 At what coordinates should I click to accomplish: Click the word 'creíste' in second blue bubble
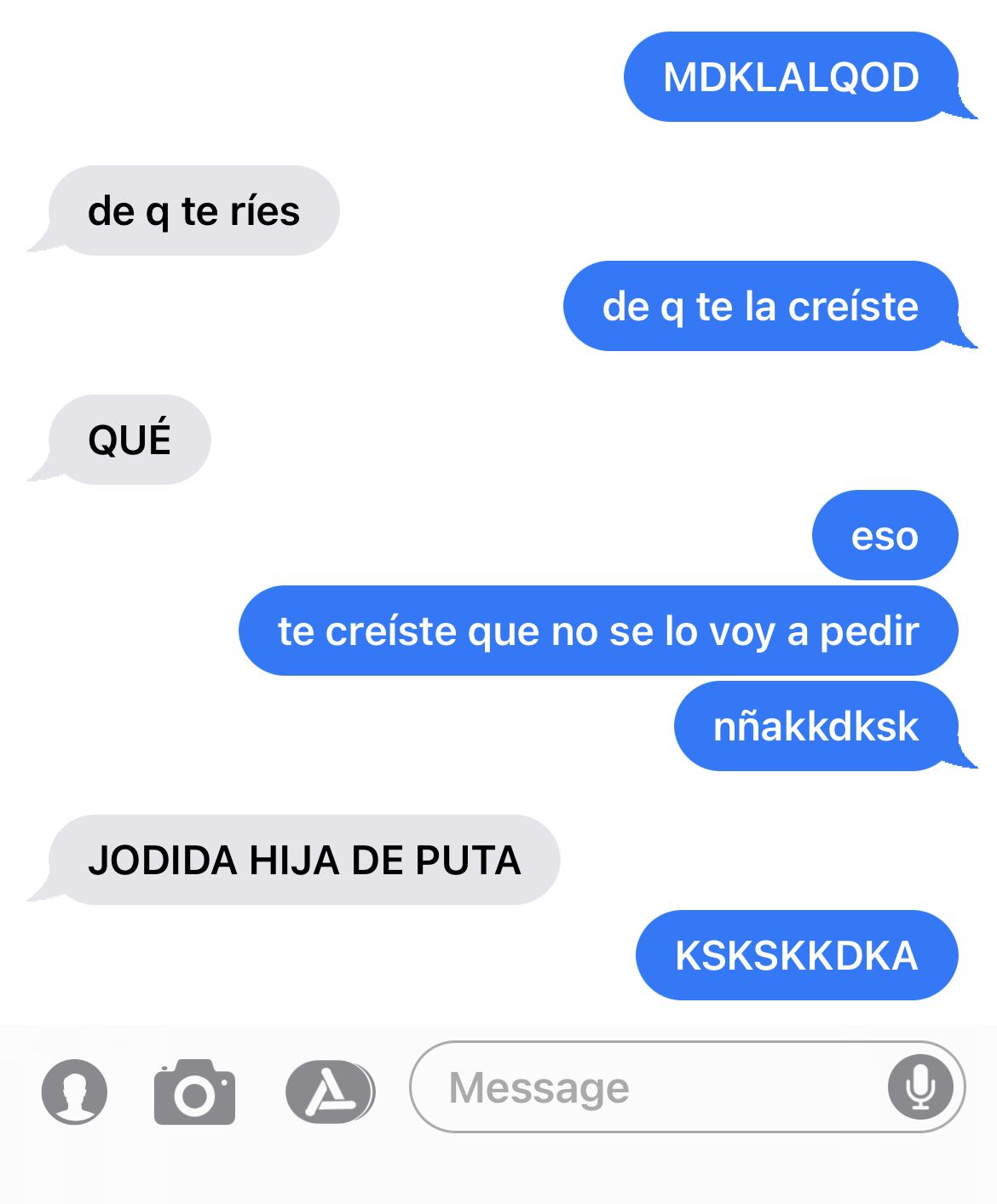[x=853, y=306]
